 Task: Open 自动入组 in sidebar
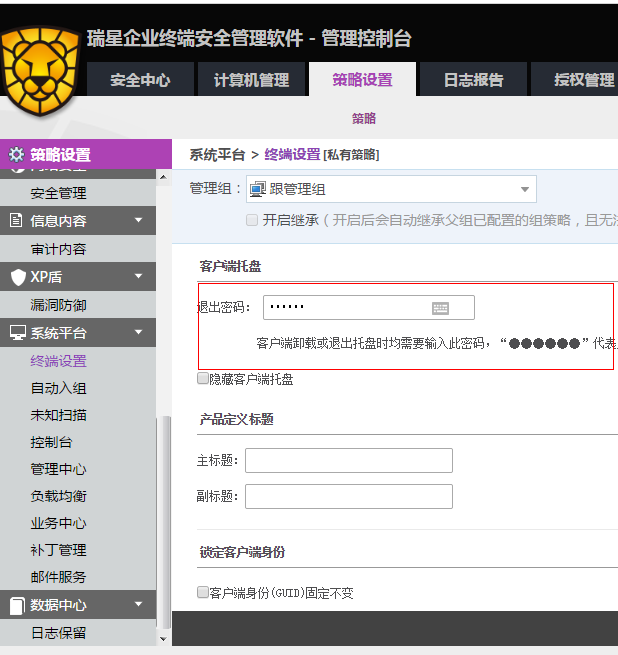58,388
